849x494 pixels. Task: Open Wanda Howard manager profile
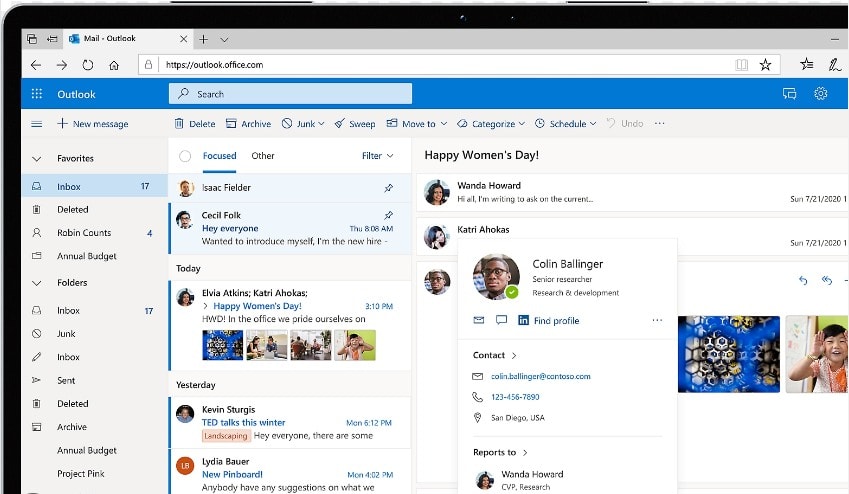[520, 480]
